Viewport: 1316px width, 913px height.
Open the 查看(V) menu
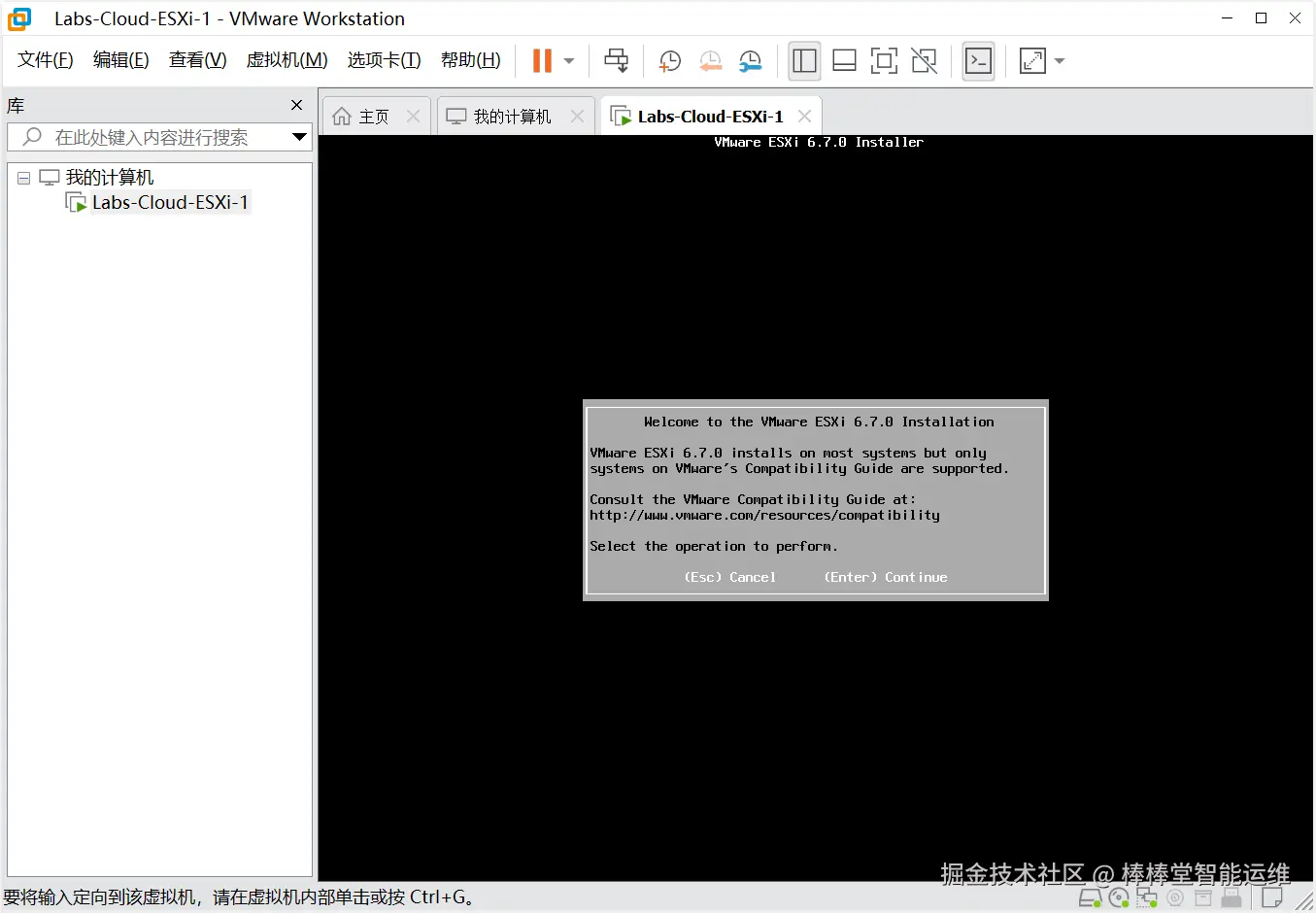click(198, 60)
